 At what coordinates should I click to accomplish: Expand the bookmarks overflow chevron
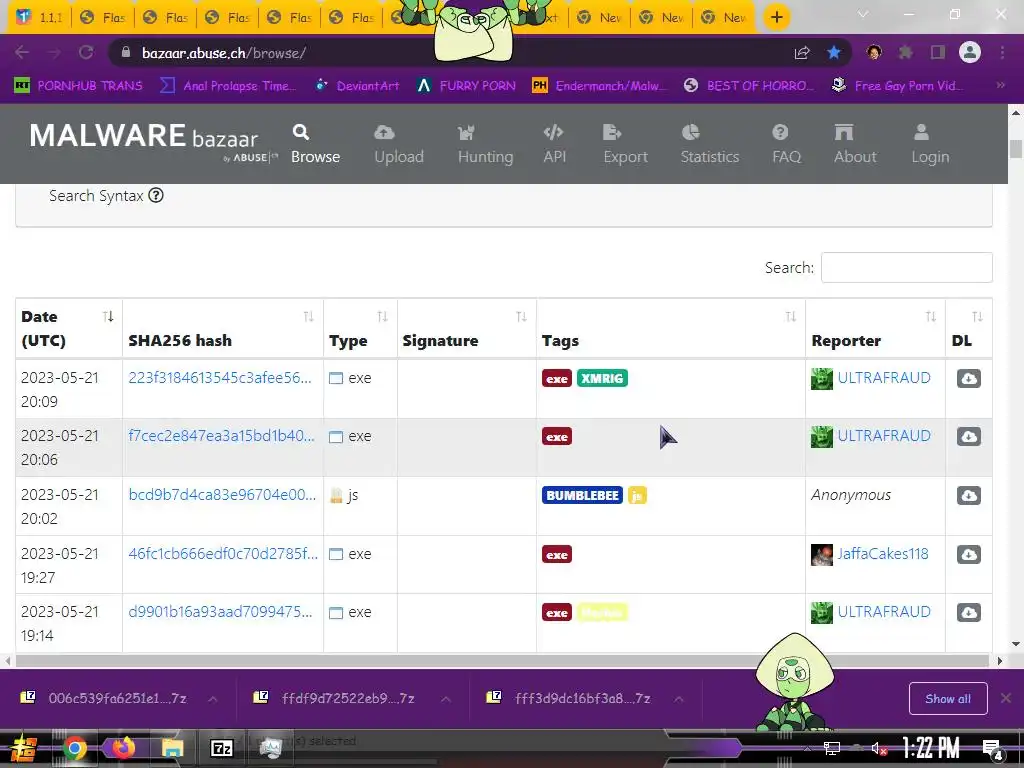1000,86
